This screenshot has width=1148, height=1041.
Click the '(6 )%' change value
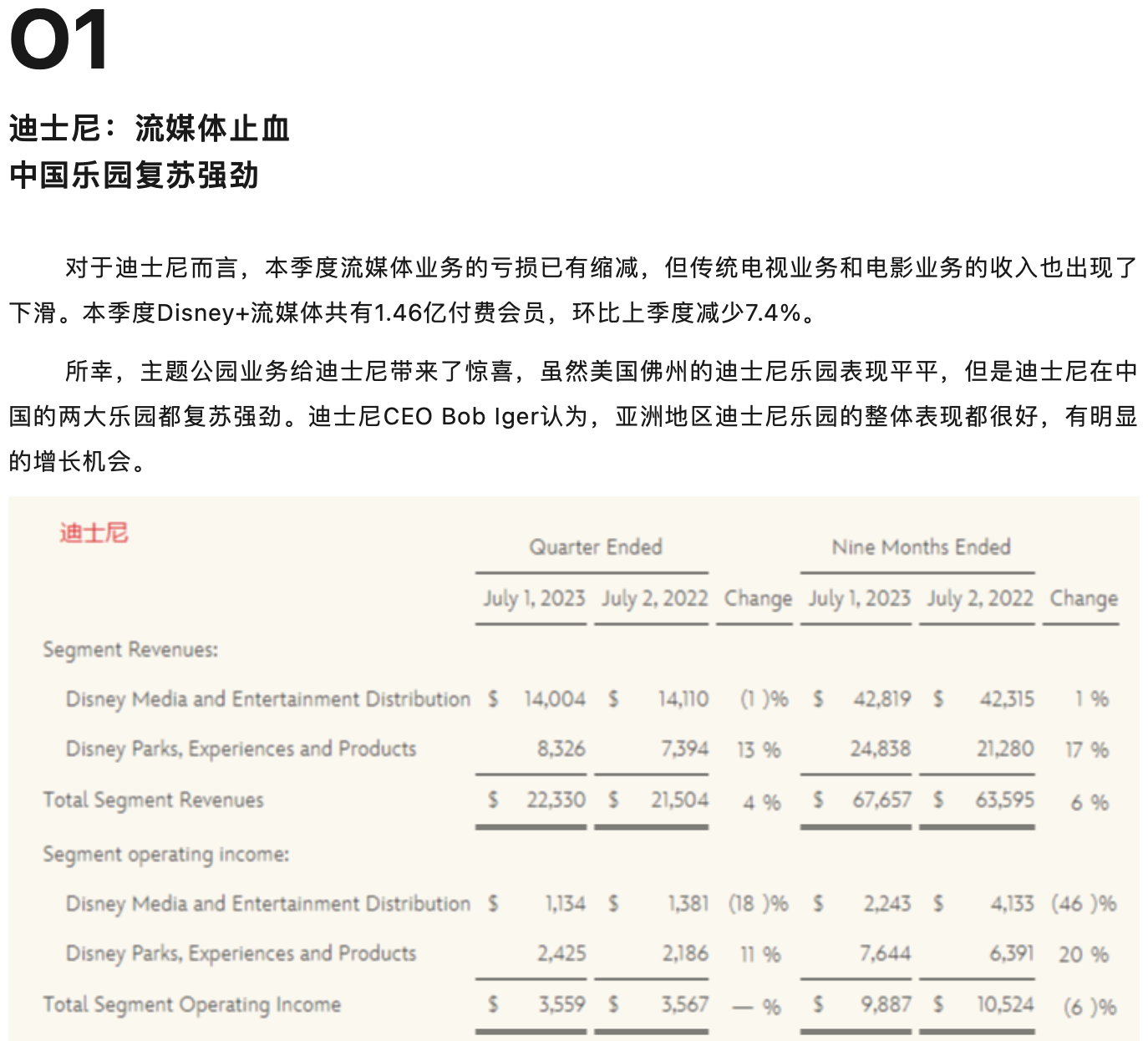coord(1090,1007)
